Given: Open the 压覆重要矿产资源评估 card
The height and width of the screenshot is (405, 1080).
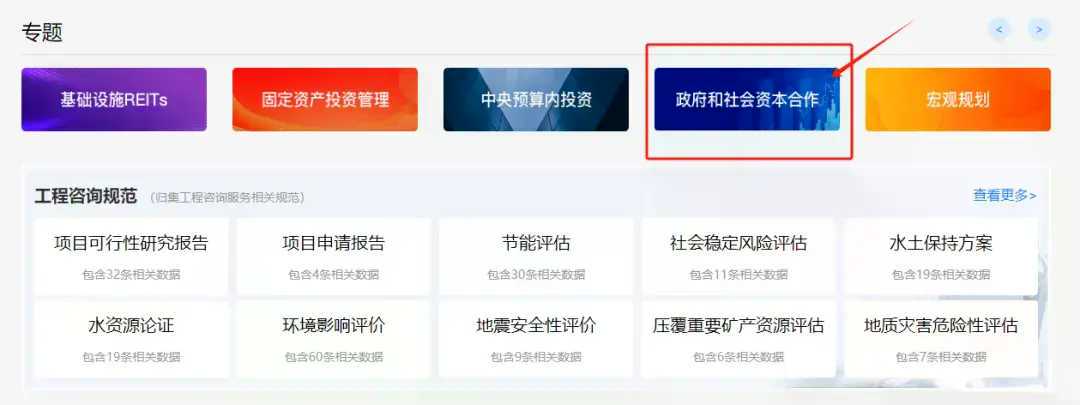Looking at the screenshot, I should pyautogui.click(x=738, y=339).
